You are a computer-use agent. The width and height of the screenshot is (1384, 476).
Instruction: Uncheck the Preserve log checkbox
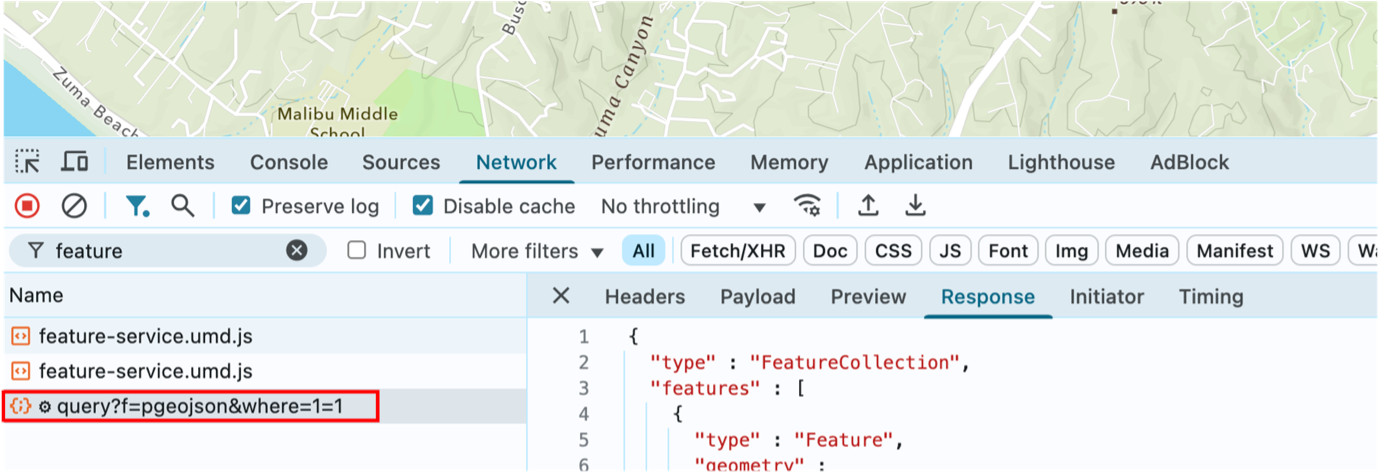tap(241, 206)
